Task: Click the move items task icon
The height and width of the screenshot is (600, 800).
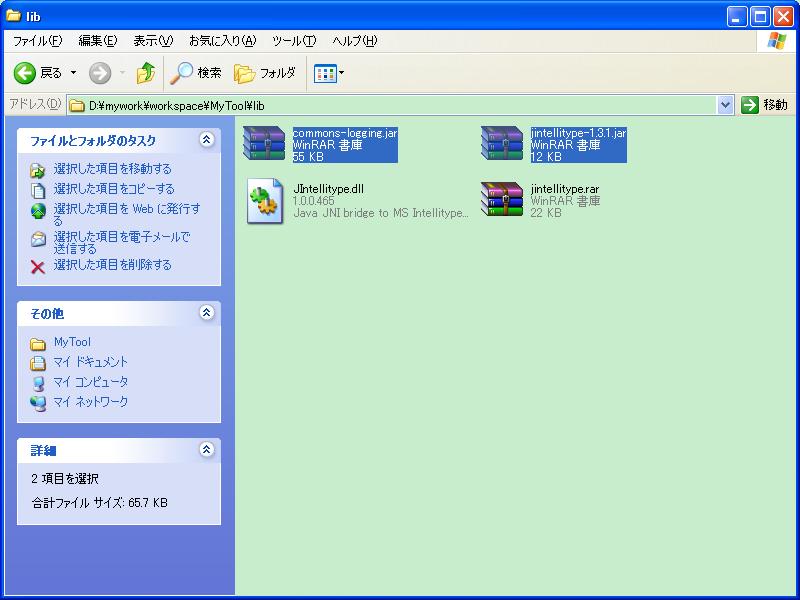Action: coord(38,170)
